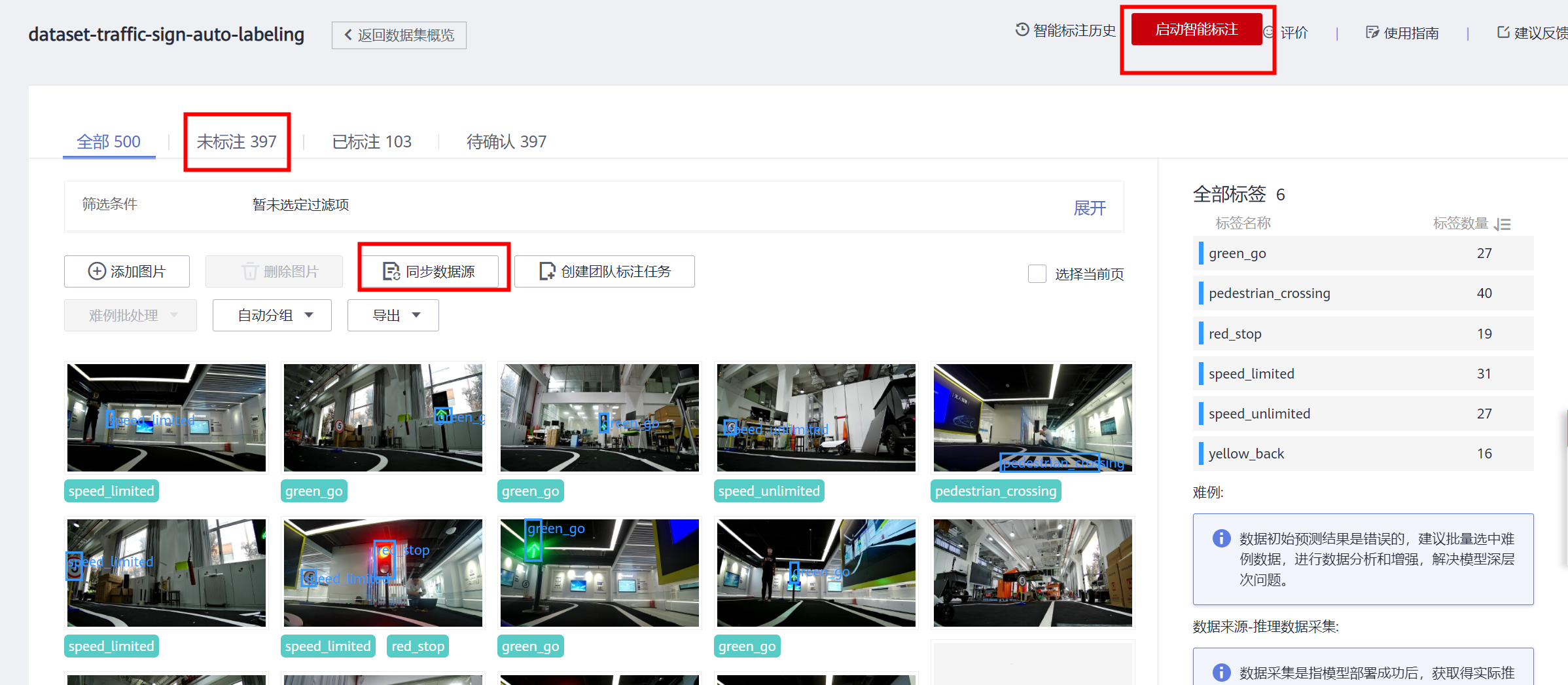Click the blue color bar of yellow_back label
Image resolution: width=1568 pixels, height=685 pixels.
(1201, 453)
